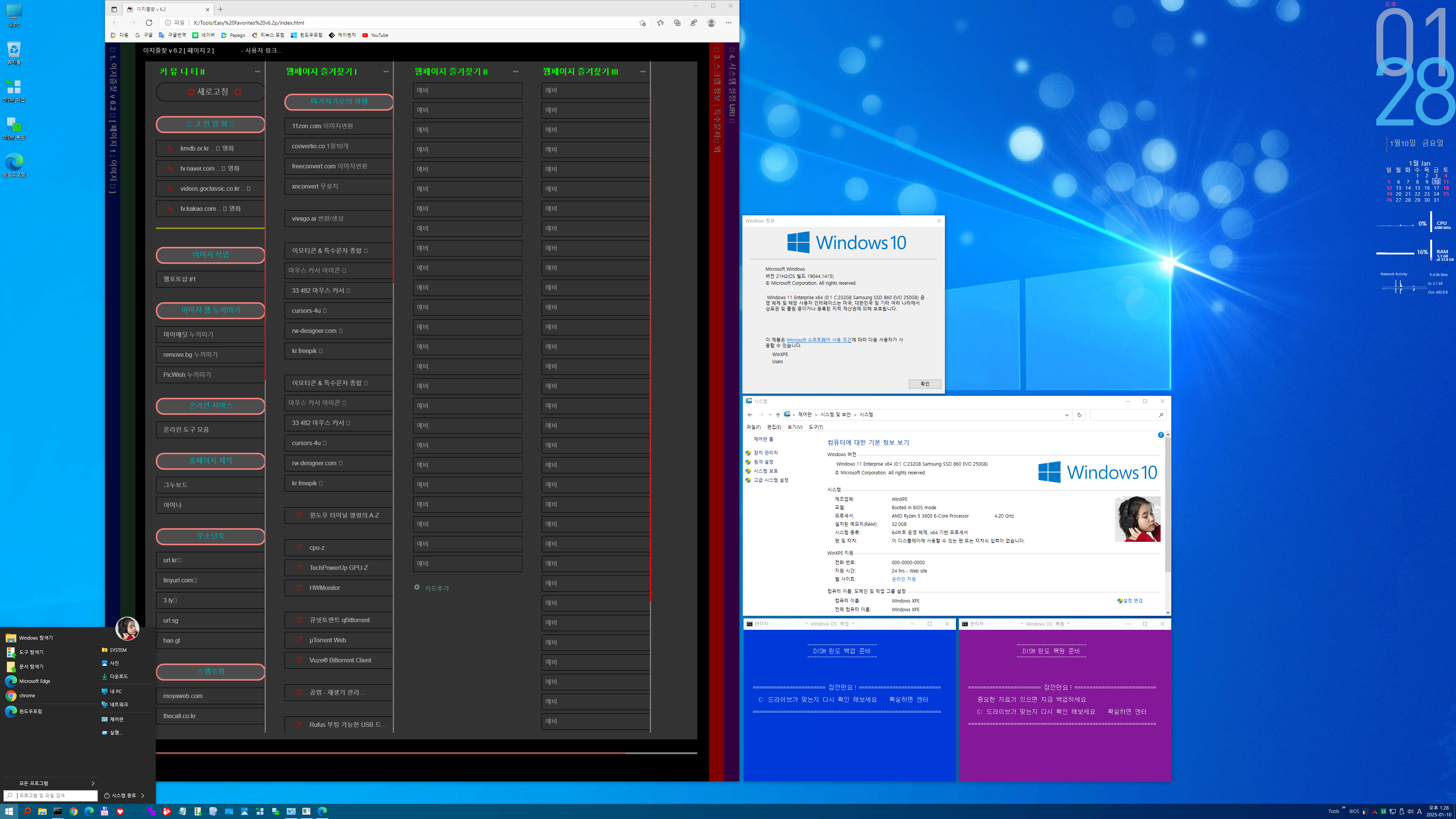Launch DISM_복원 desktop shortcut
The width and height of the screenshot is (1456, 819).
coord(14,128)
